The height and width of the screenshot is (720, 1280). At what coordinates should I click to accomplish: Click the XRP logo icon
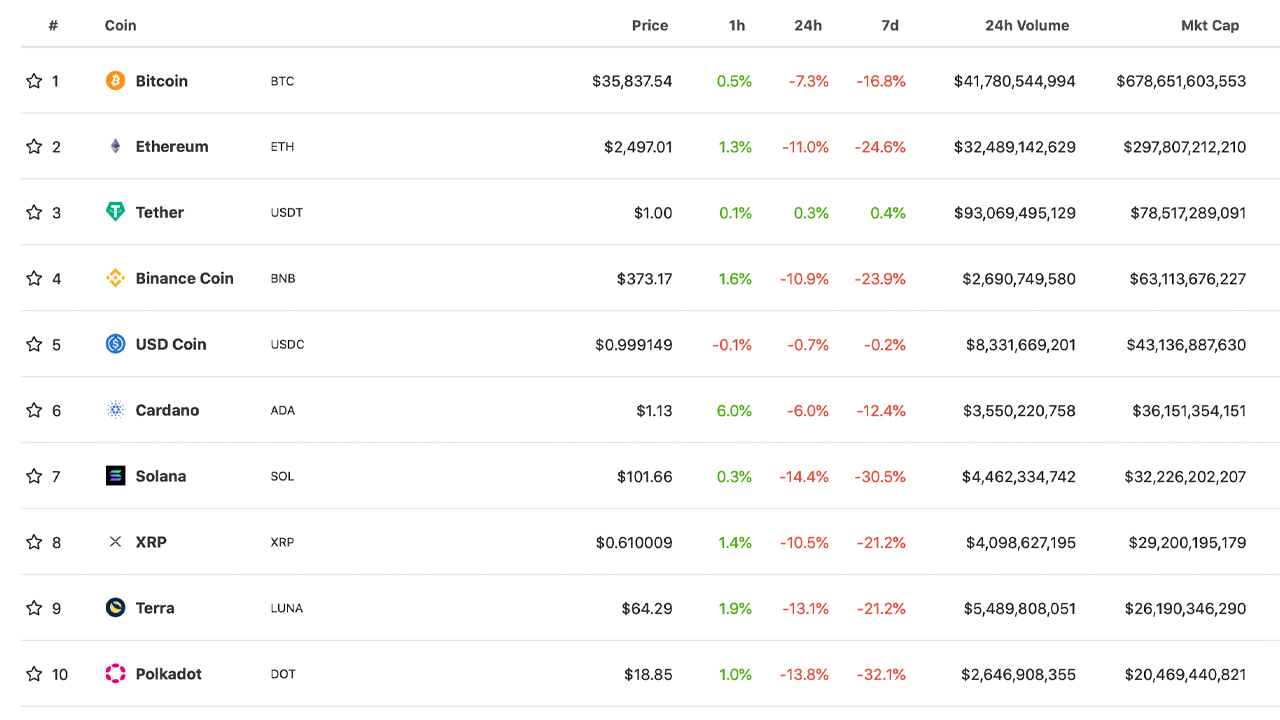pyautogui.click(x=116, y=542)
